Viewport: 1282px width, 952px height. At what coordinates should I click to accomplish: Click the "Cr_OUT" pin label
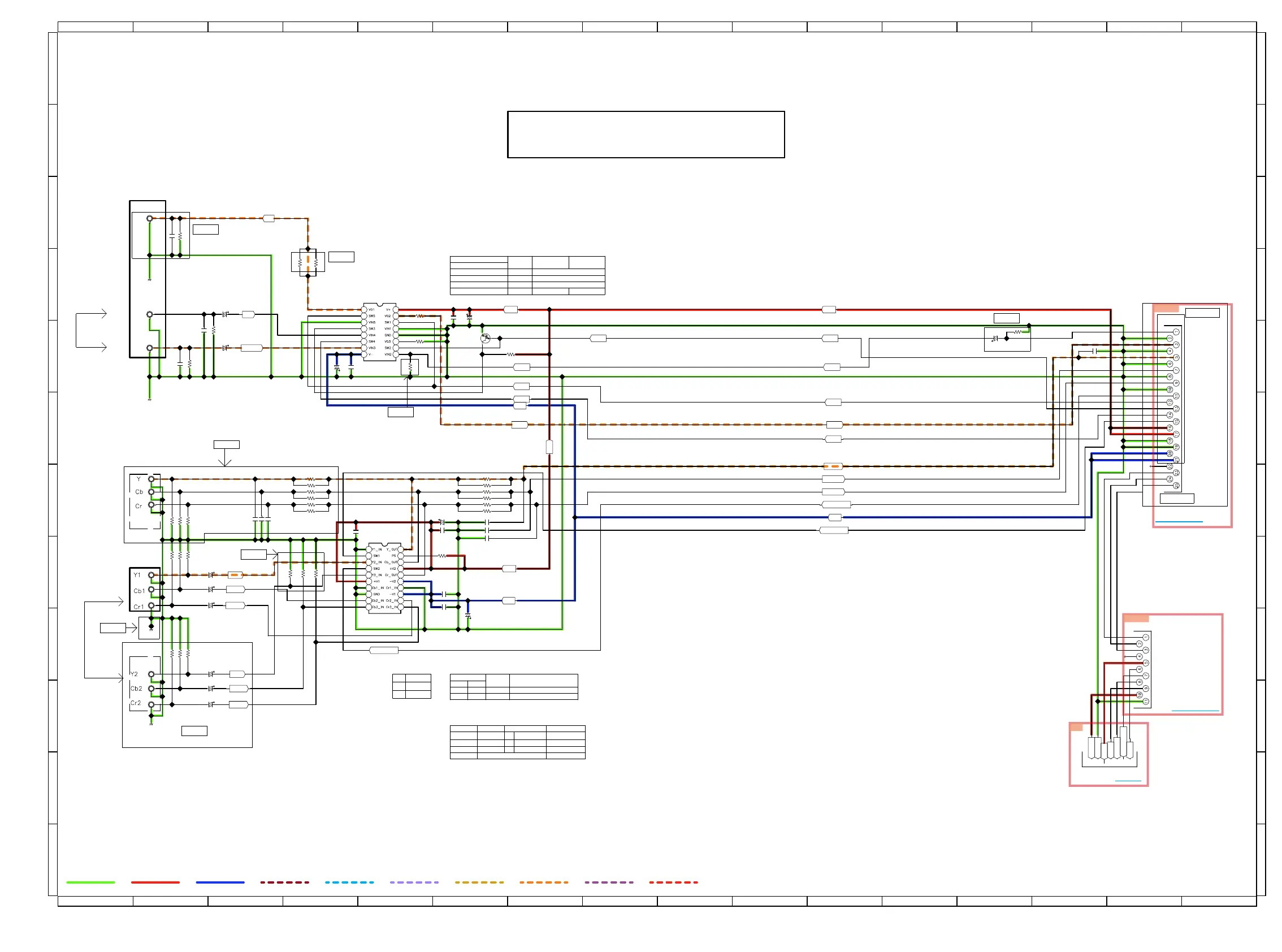tap(392, 575)
